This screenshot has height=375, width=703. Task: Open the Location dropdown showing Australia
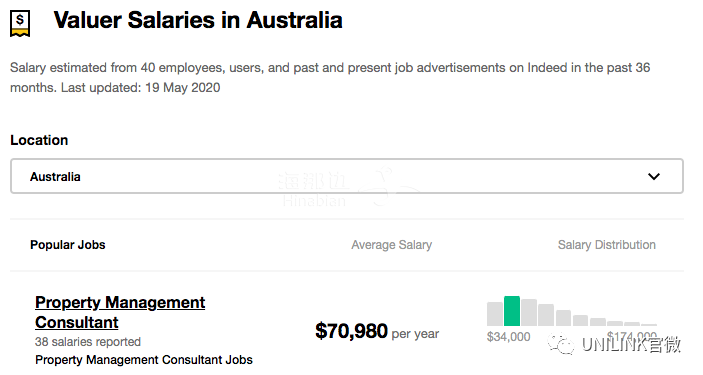click(347, 176)
